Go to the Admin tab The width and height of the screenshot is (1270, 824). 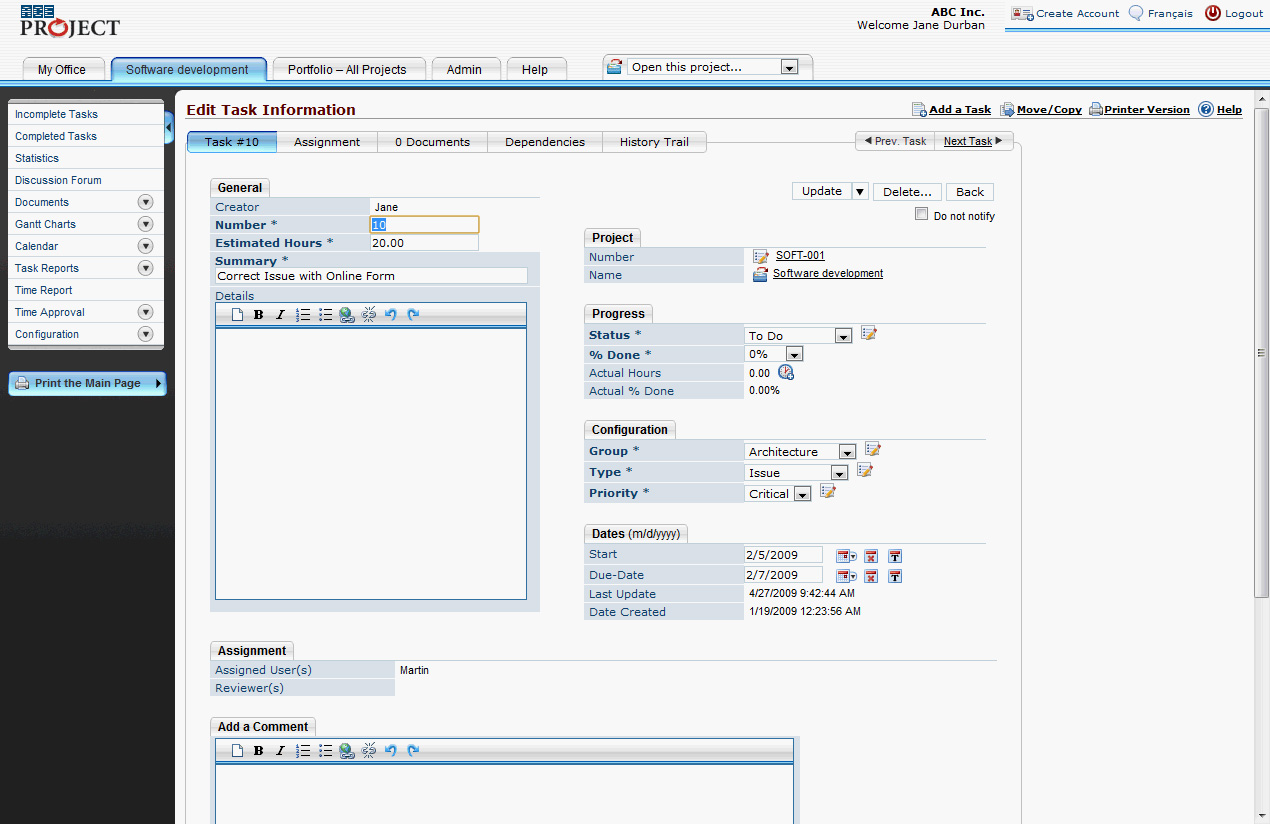tap(464, 70)
